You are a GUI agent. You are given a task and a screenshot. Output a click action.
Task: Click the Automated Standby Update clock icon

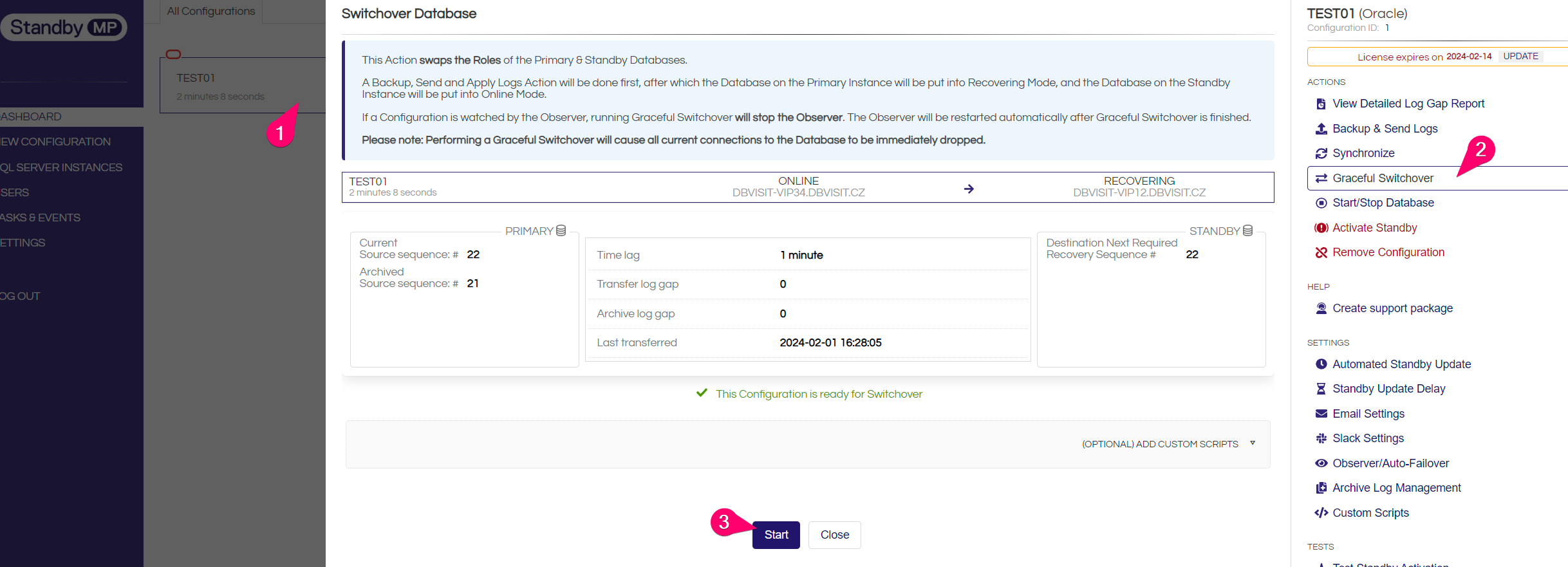1321,364
